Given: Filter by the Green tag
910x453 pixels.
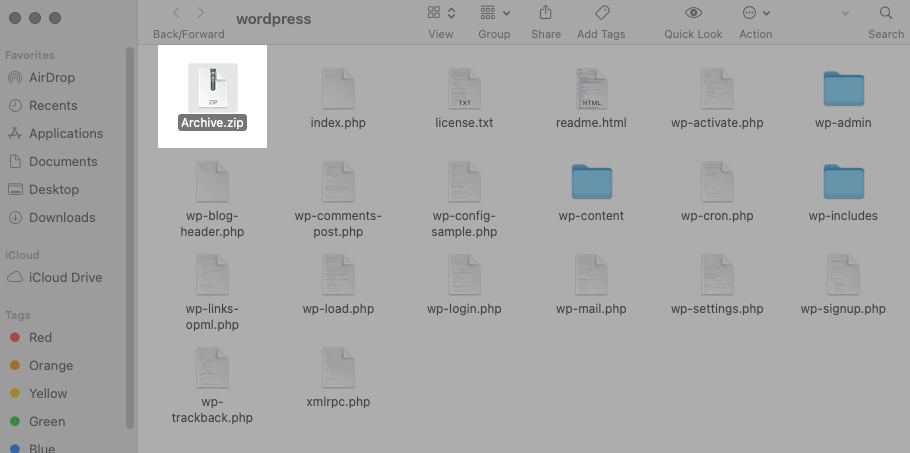Looking at the screenshot, I should (37, 422).
